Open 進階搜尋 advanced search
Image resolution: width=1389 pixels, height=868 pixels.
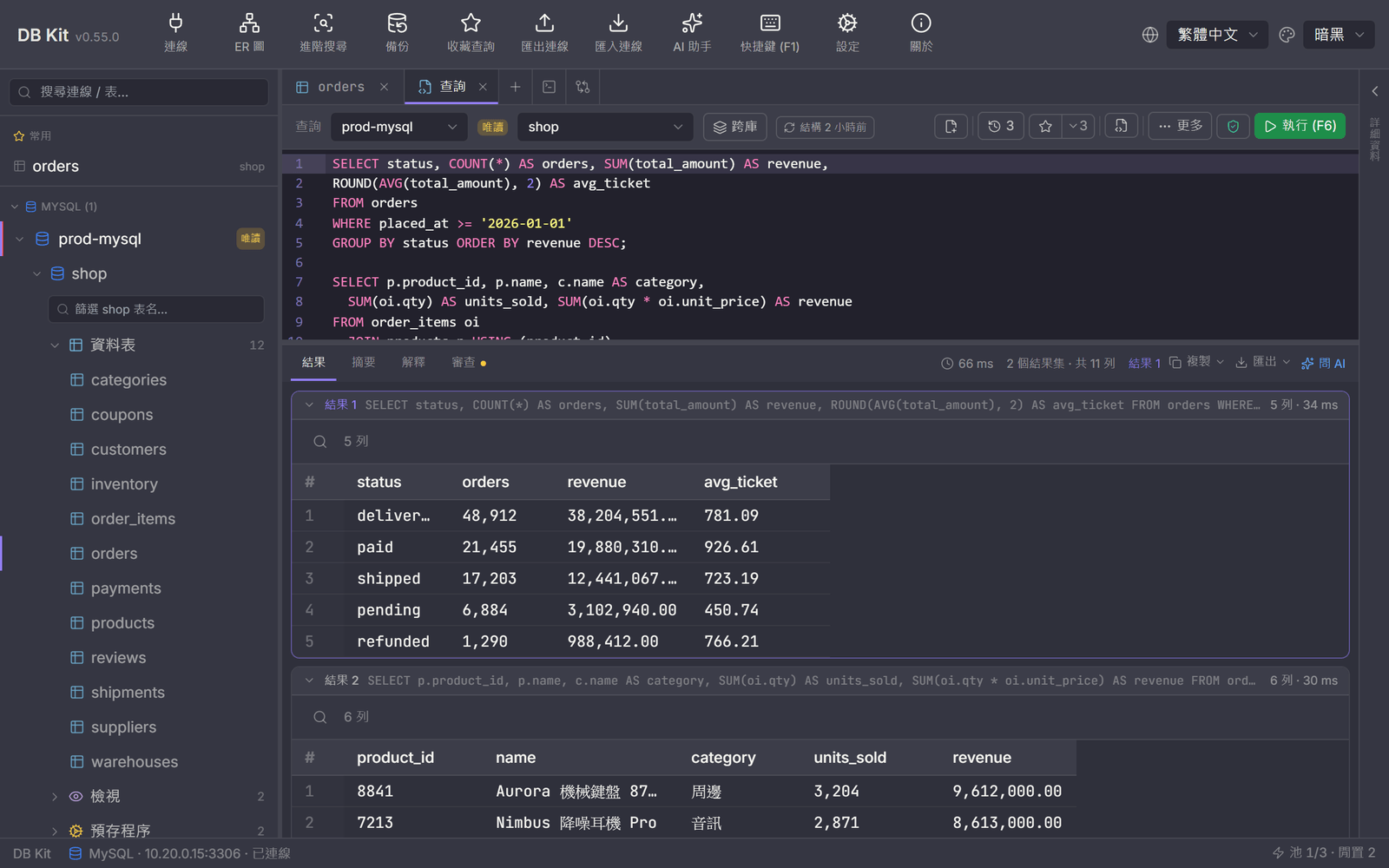pyautogui.click(x=323, y=33)
